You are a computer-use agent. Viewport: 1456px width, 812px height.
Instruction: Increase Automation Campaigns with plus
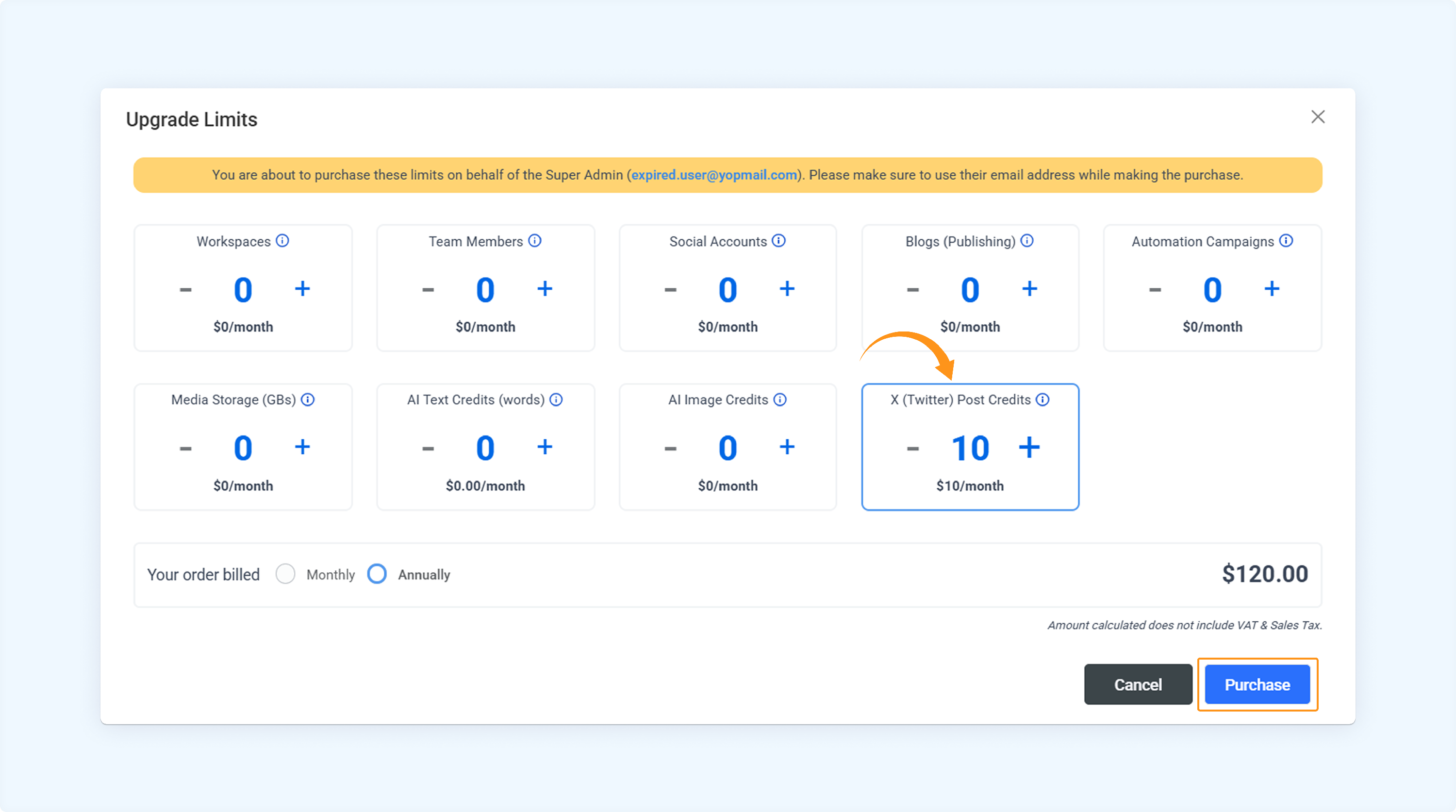pos(1272,289)
